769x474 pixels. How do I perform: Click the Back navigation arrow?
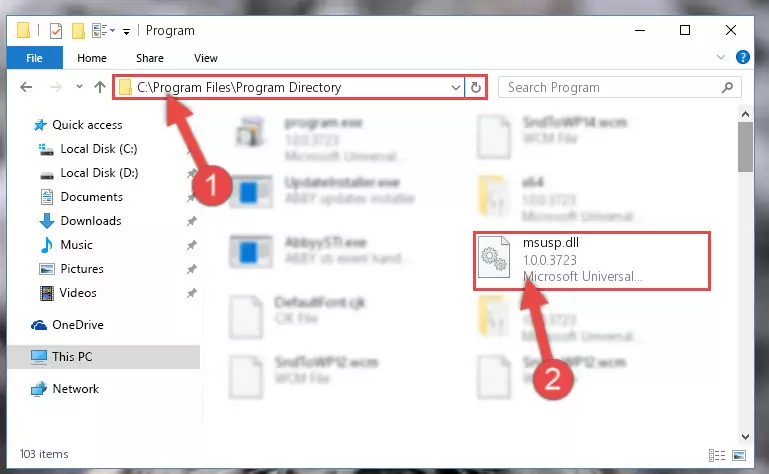[26, 87]
